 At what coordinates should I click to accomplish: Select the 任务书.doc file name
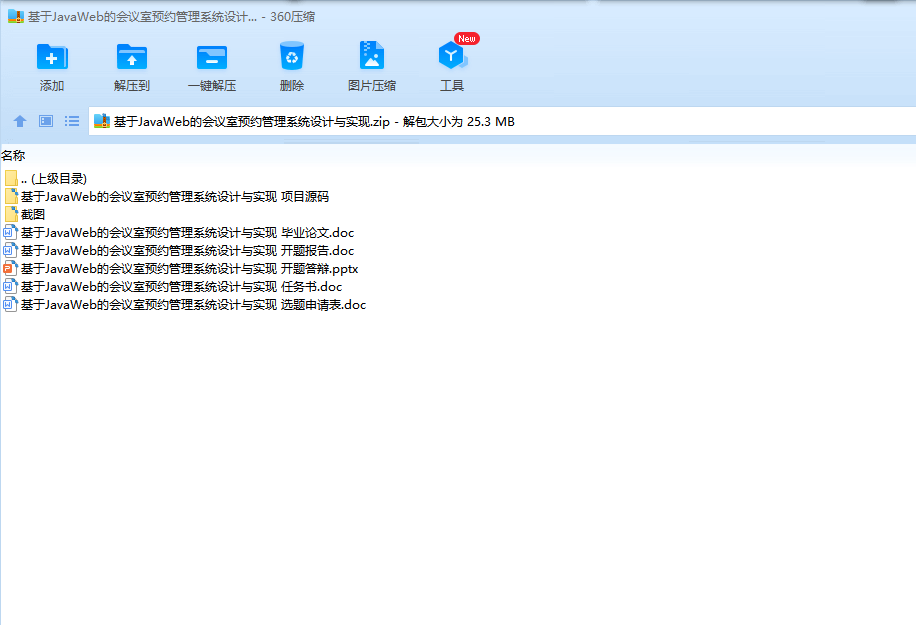pos(181,287)
